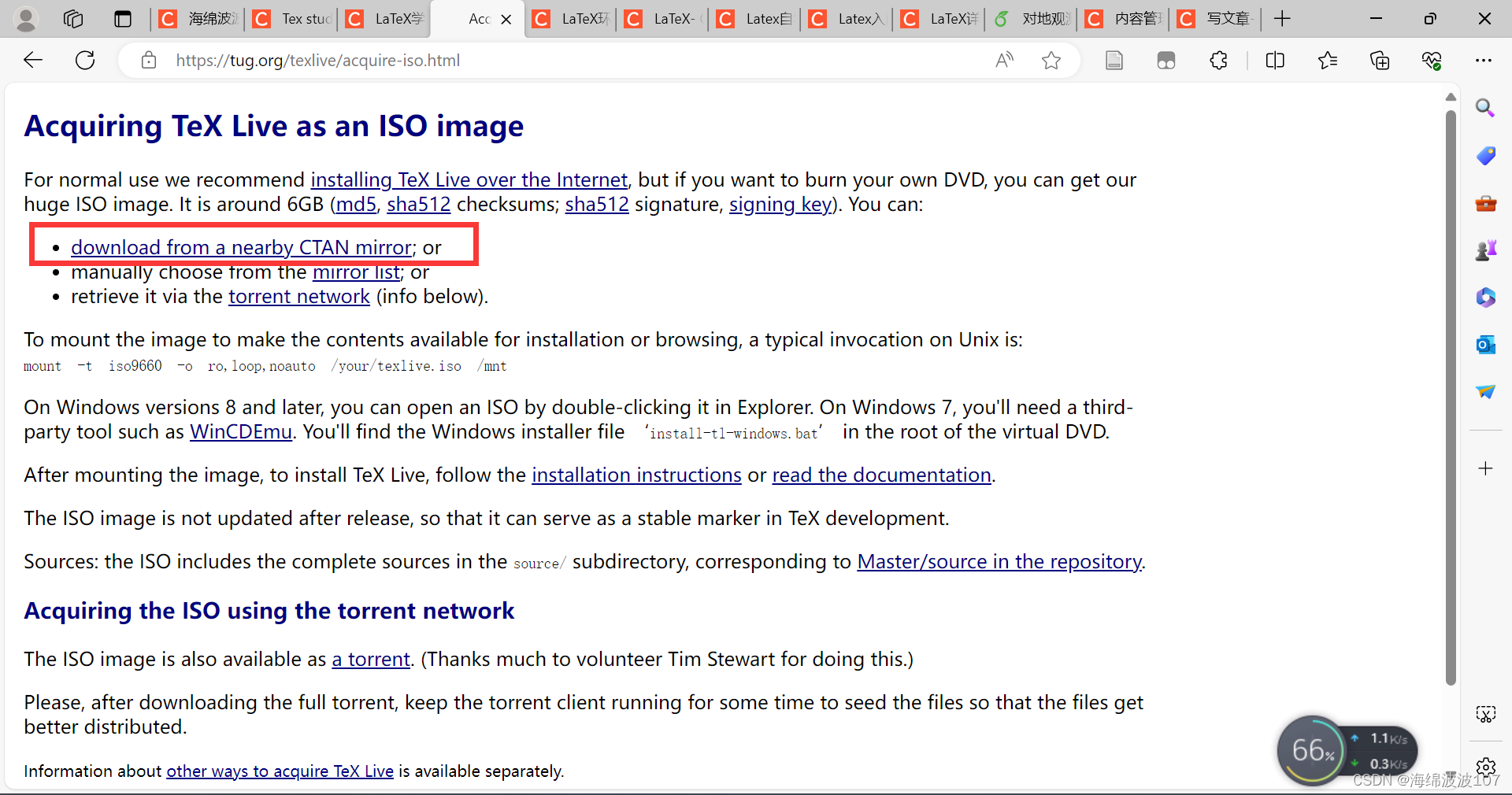This screenshot has width=1512, height=795.
Task: Add this page to favorites star
Action: [1051, 60]
